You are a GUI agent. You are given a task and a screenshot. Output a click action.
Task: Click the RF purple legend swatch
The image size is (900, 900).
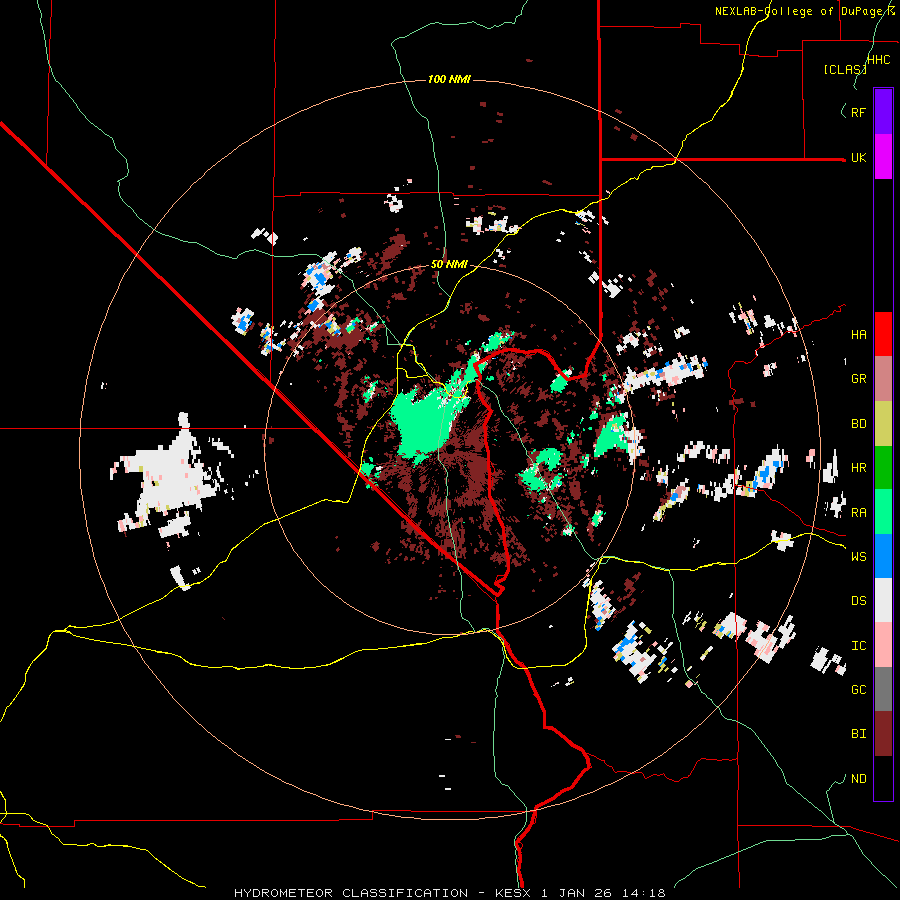point(883,112)
